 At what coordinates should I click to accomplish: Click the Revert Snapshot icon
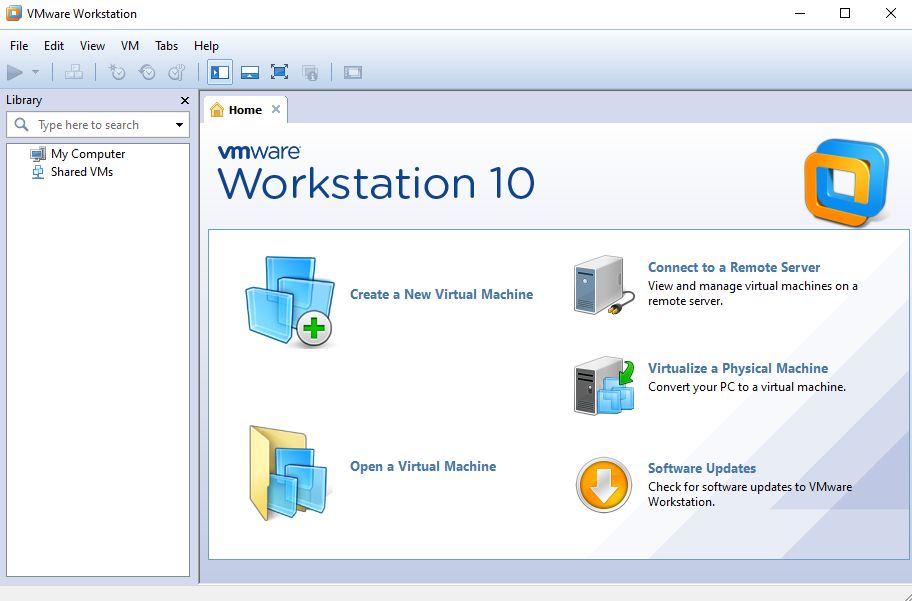point(146,71)
